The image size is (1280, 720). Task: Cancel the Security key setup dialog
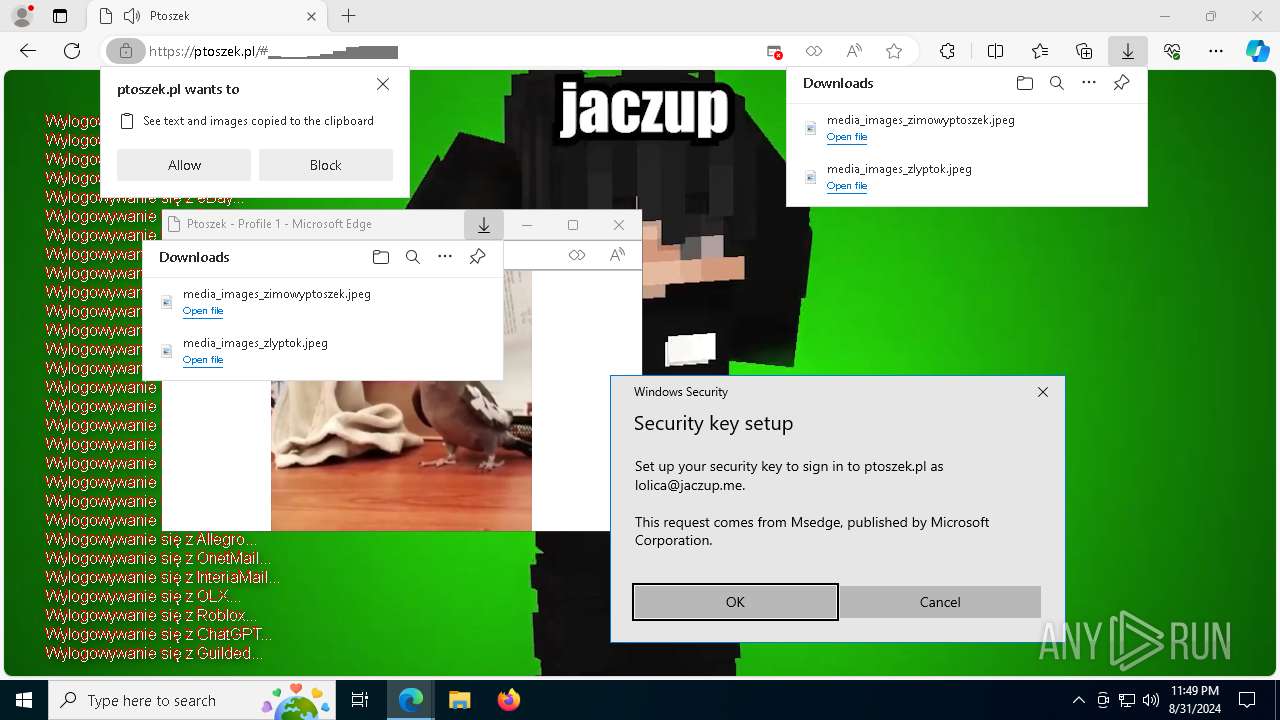pyautogui.click(x=940, y=602)
